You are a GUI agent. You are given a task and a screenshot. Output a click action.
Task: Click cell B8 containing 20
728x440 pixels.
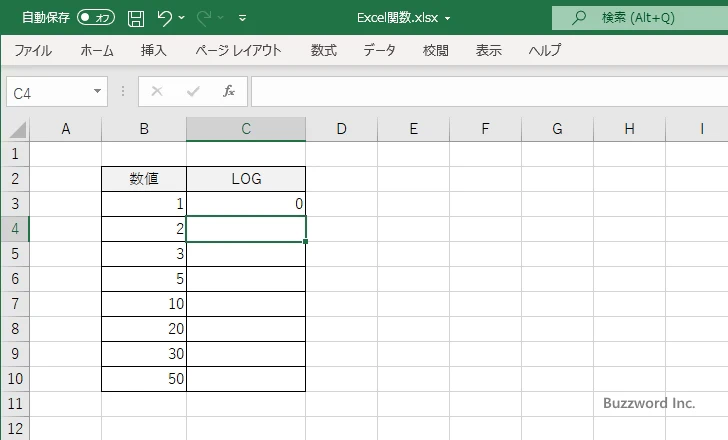(144, 329)
